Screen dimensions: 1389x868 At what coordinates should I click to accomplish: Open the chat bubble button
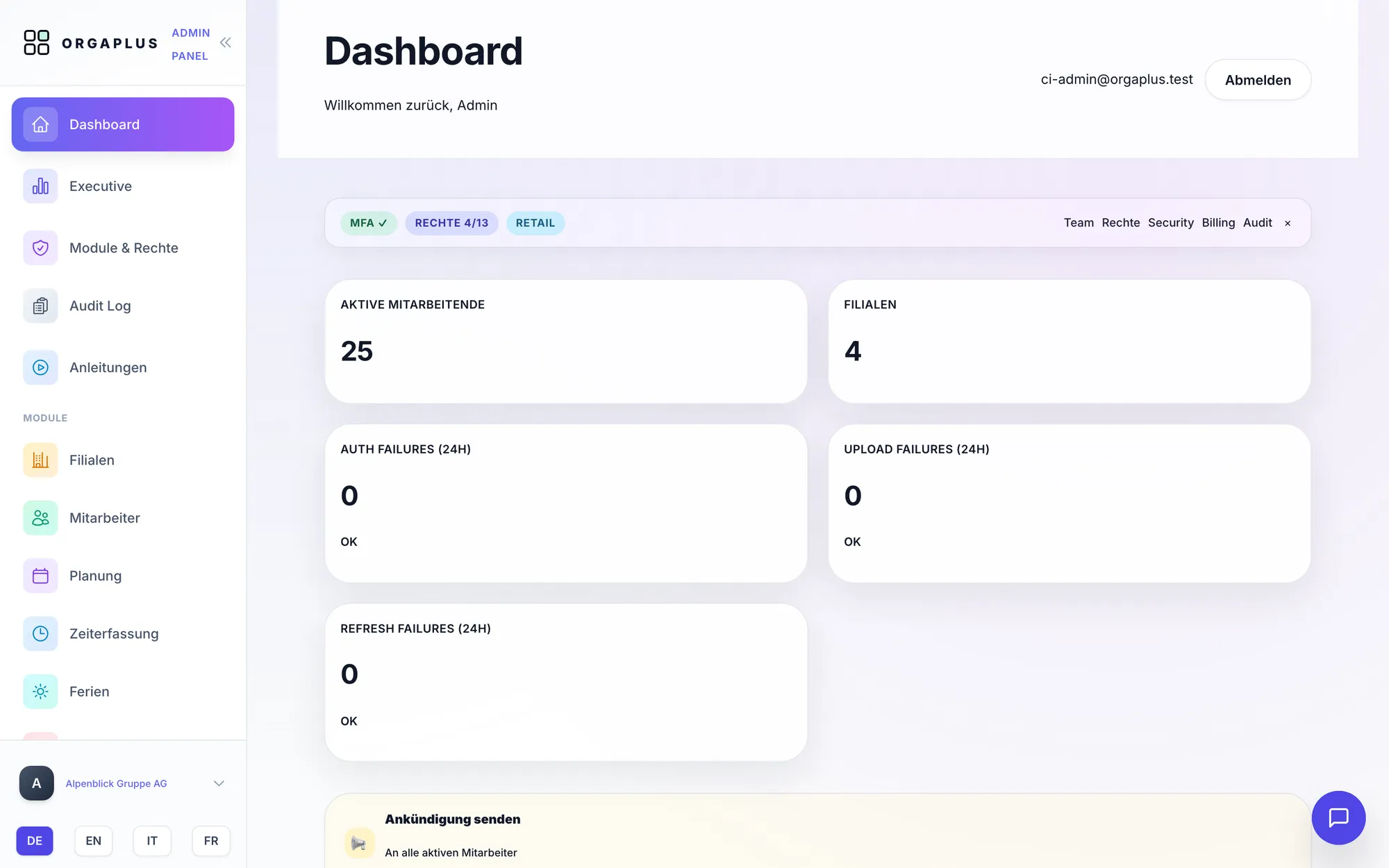pyautogui.click(x=1338, y=817)
